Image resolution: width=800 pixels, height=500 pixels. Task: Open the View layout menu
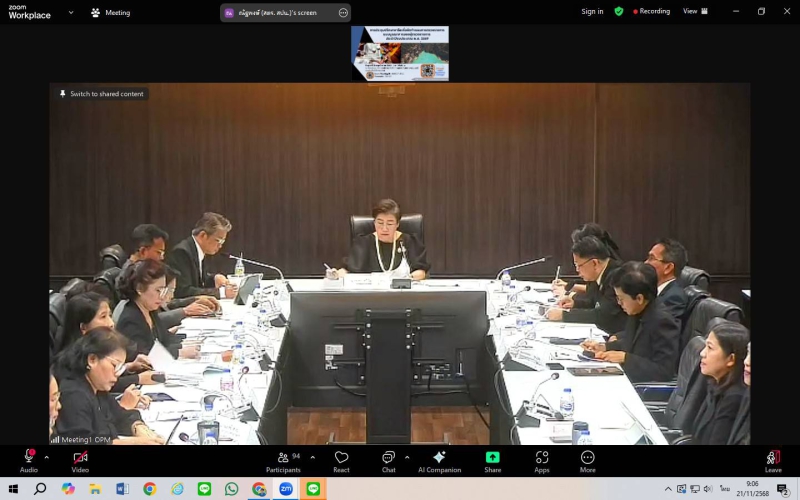click(x=695, y=12)
